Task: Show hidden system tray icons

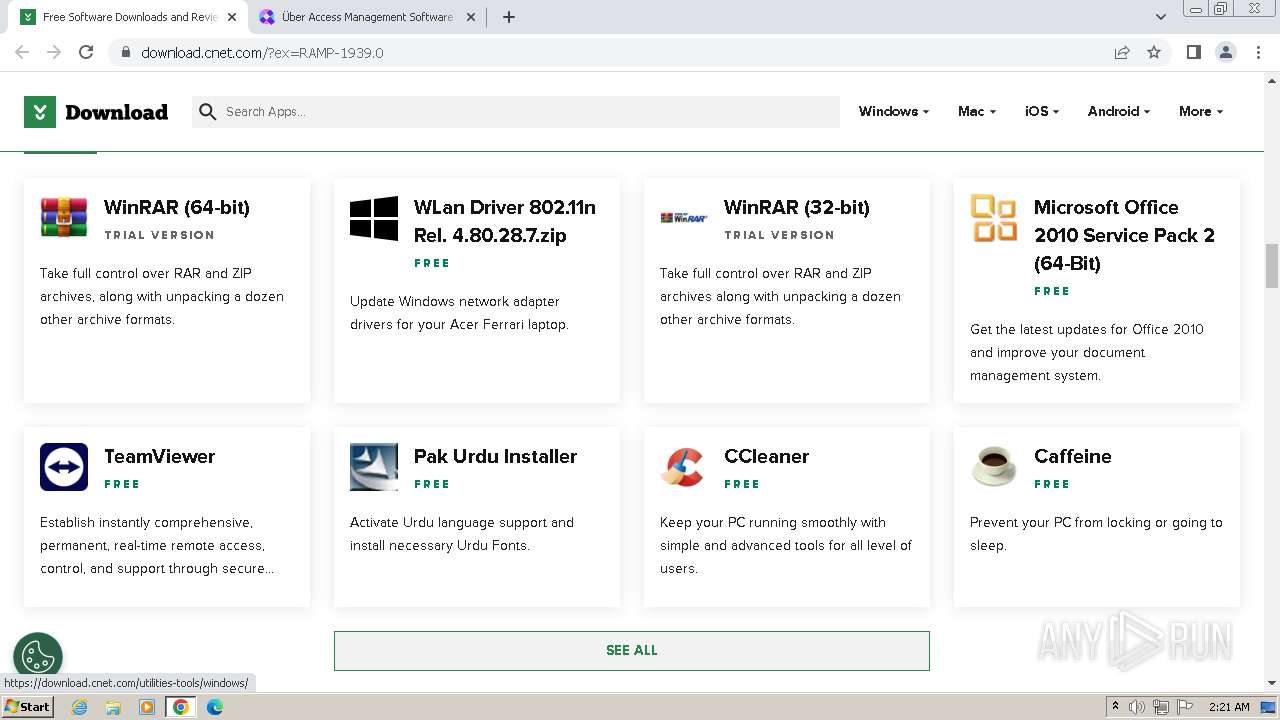Action: click(1116, 707)
